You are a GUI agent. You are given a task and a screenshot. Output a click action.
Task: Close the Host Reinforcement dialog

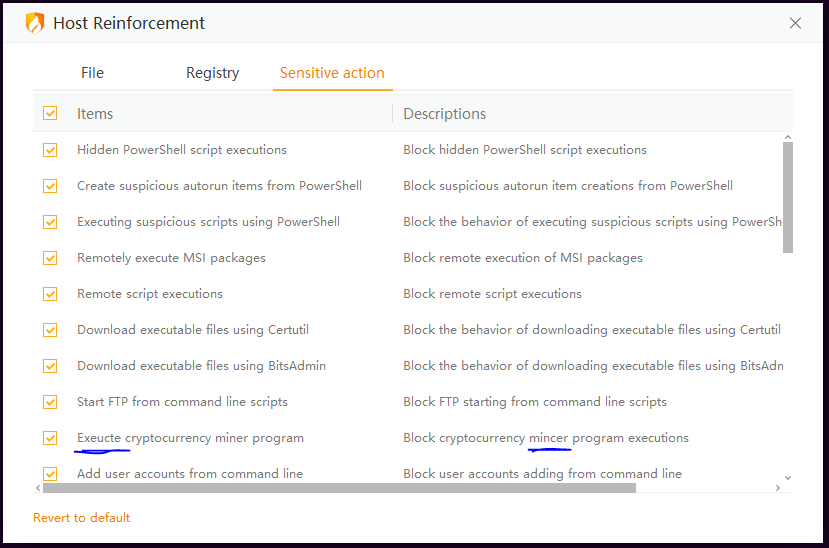coord(795,23)
